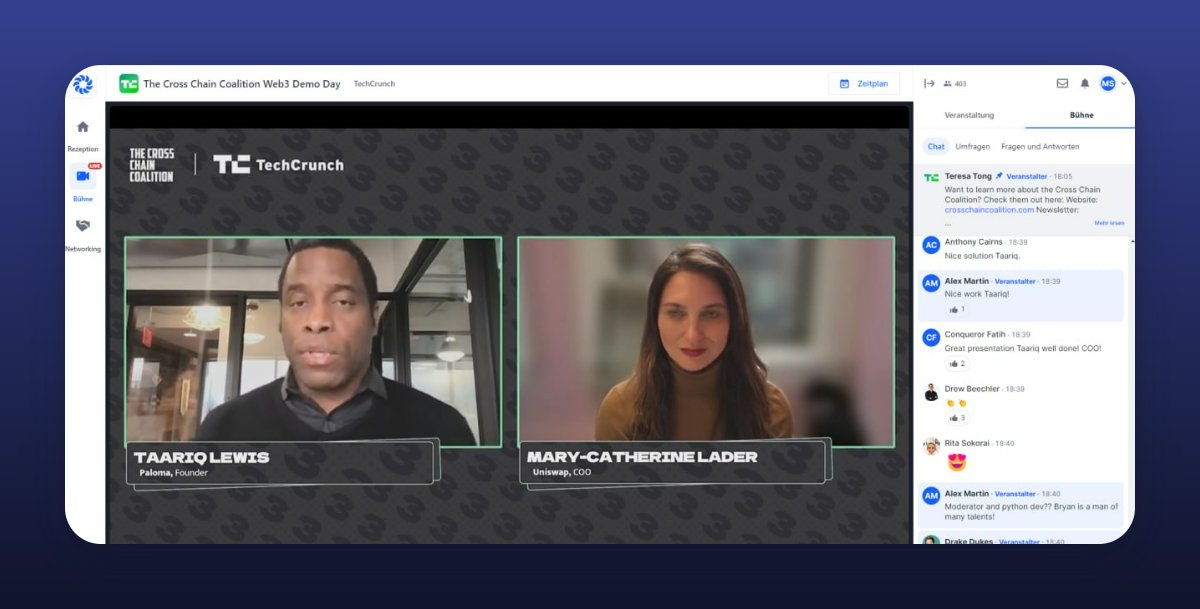Open the crosschaincoalition.com link
The height and width of the screenshot is (609, 1200).
[987, 210]
